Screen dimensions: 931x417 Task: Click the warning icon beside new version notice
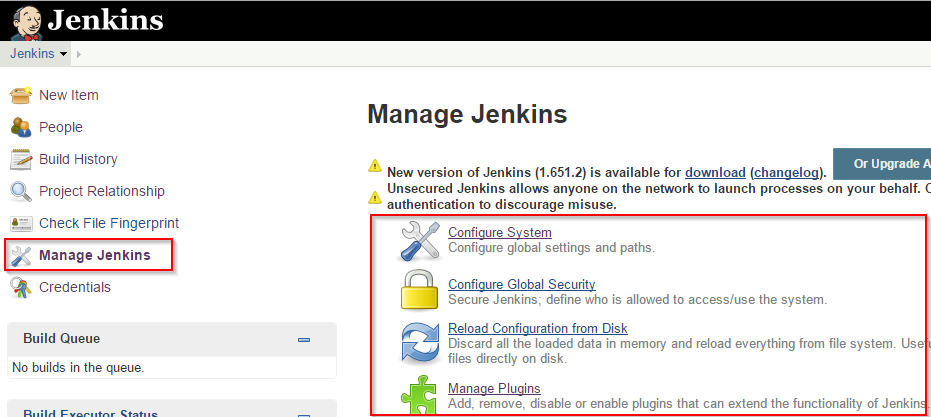click(x=375, y=166)
